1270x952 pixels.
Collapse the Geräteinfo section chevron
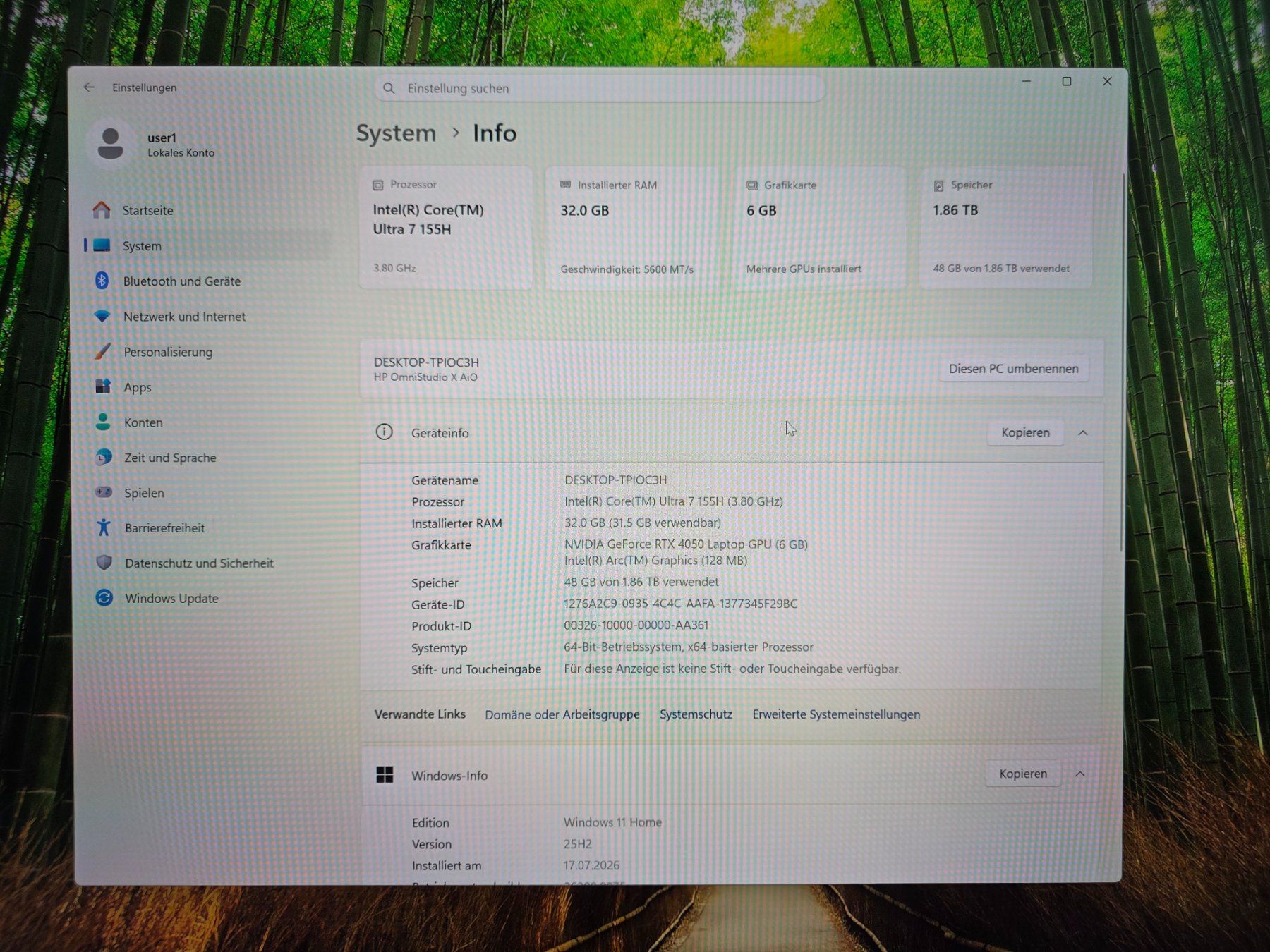[x=1083, y=432]
